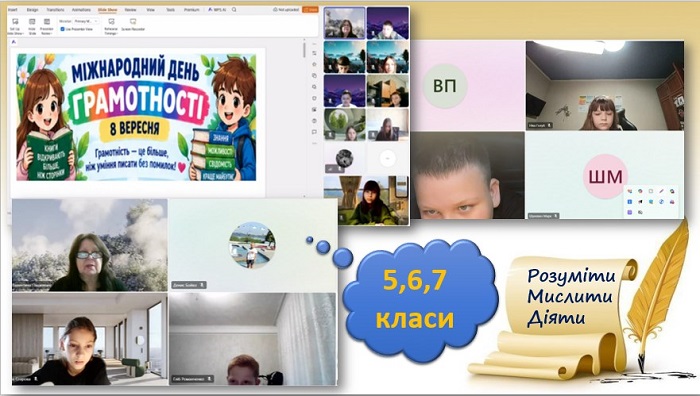
Task: Expand the Monitor dropdown list
Action: coord(86,21)
